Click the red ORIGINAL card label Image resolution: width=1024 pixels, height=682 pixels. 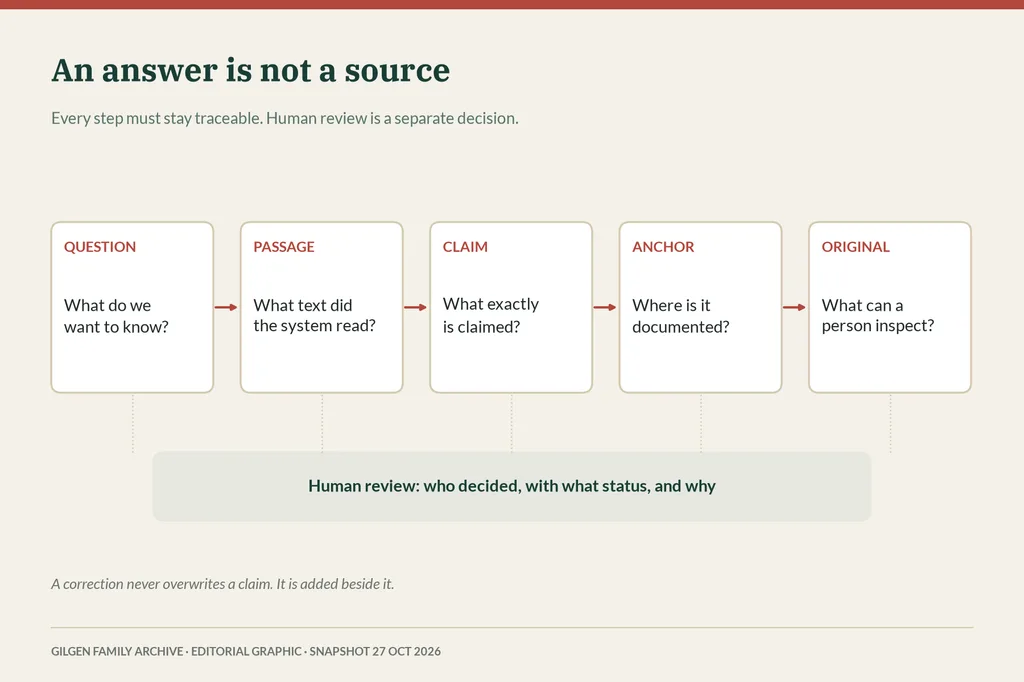click(856, 247)
